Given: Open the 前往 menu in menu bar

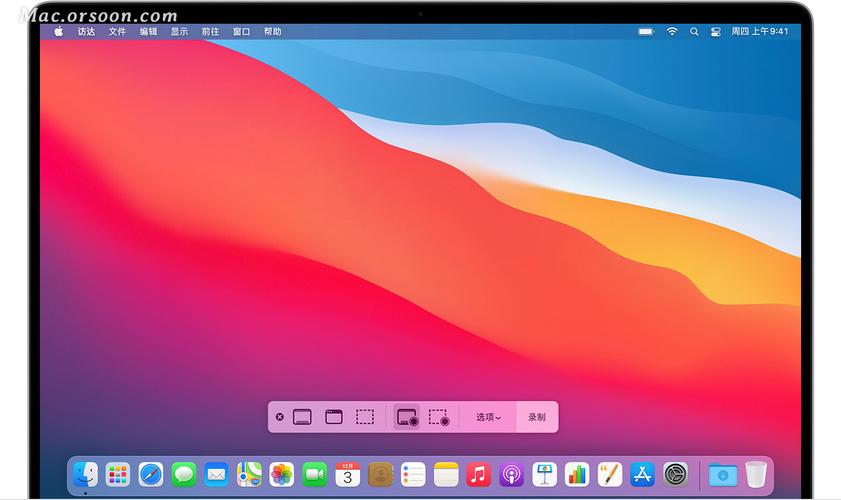Looking at the screenshot, I should 210,32.
